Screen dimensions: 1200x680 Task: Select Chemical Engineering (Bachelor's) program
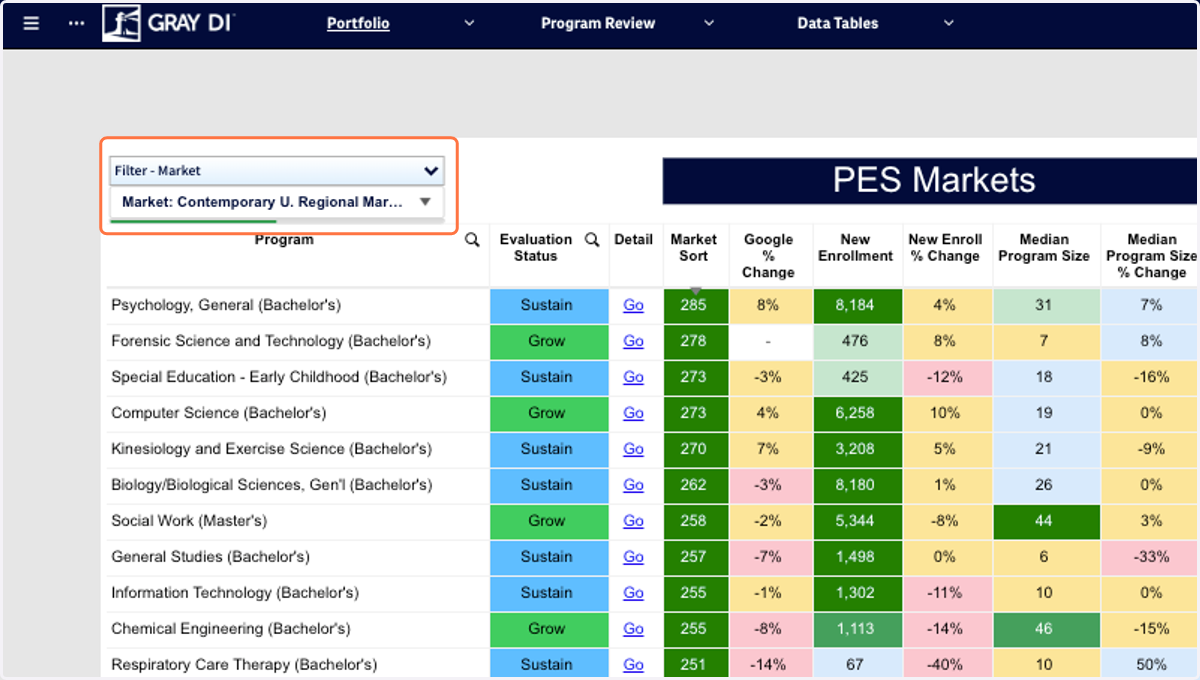coord(231,629)
